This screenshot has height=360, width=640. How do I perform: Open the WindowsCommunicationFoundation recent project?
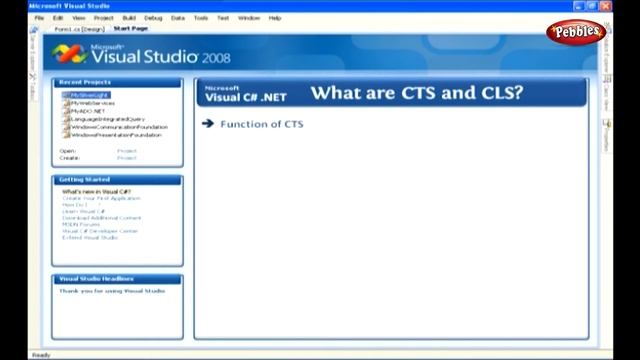click(116, 127)
